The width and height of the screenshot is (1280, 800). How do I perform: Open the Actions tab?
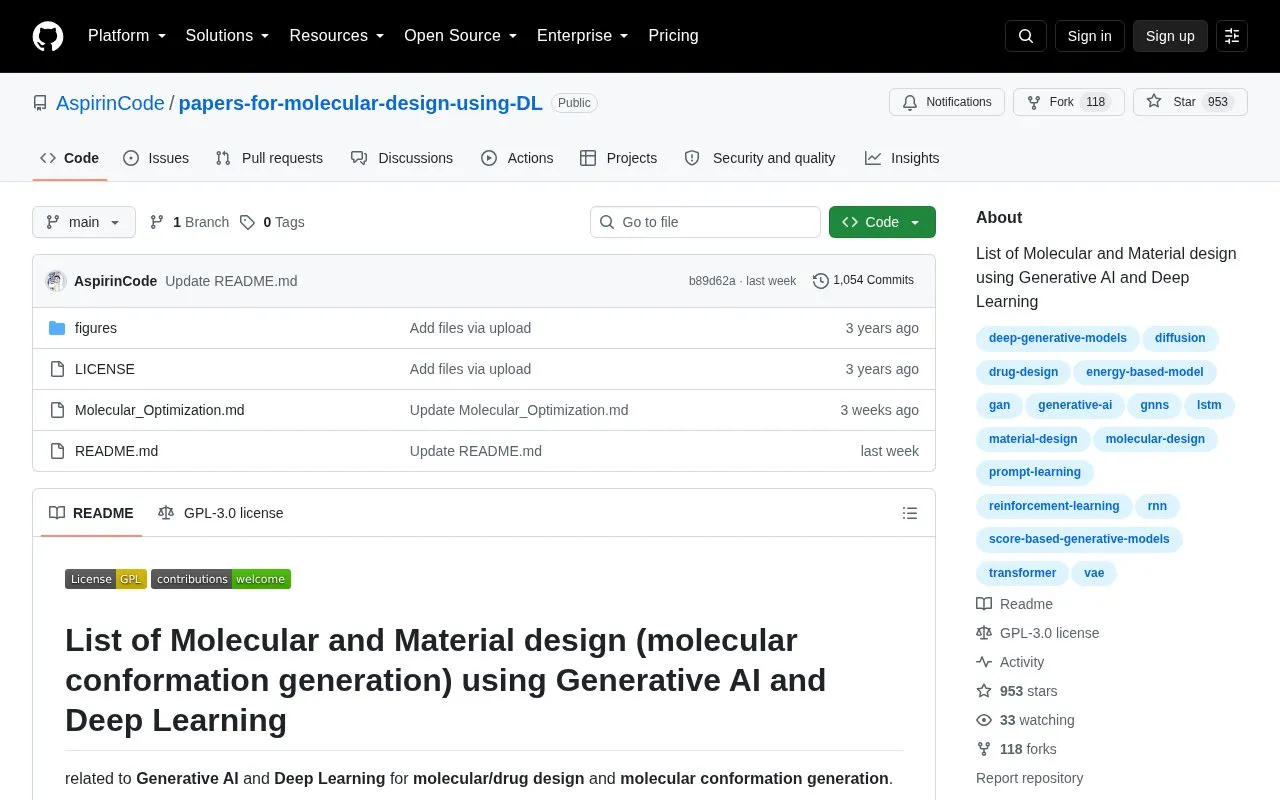click(x=517, y=158)
